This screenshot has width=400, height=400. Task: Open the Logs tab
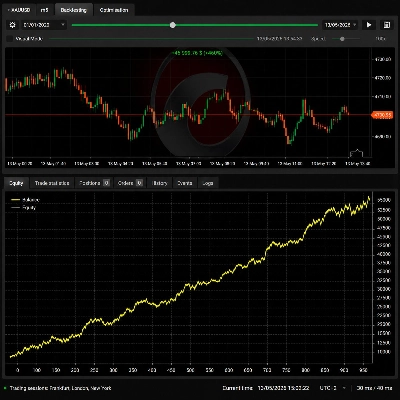point(208,183)
